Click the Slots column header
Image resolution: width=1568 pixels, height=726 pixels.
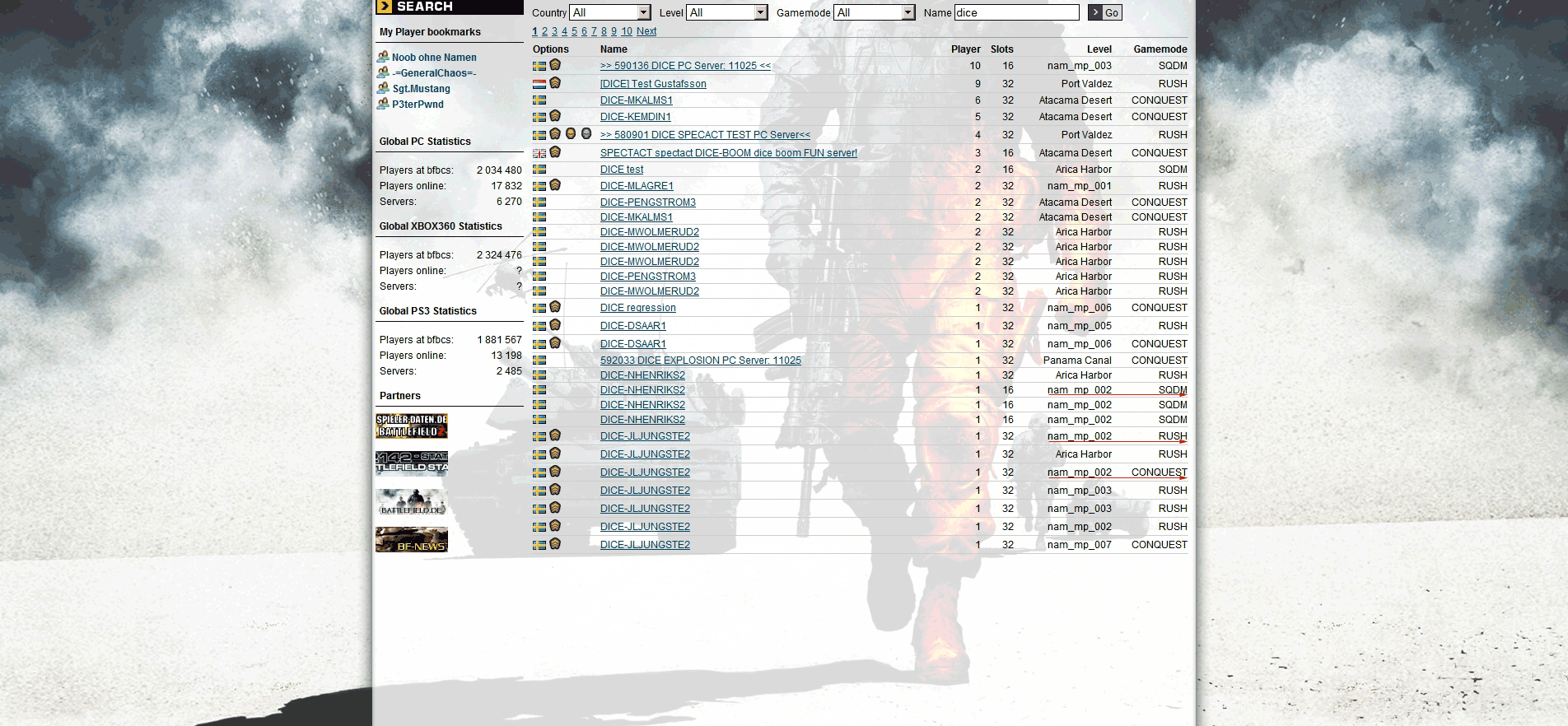pyautogui.click(x=1002, y=49)
